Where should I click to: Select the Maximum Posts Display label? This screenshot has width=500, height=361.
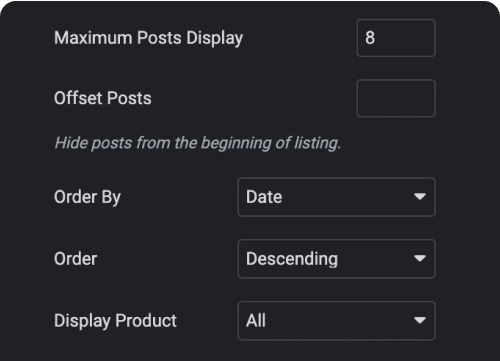[x=149, y=38]
